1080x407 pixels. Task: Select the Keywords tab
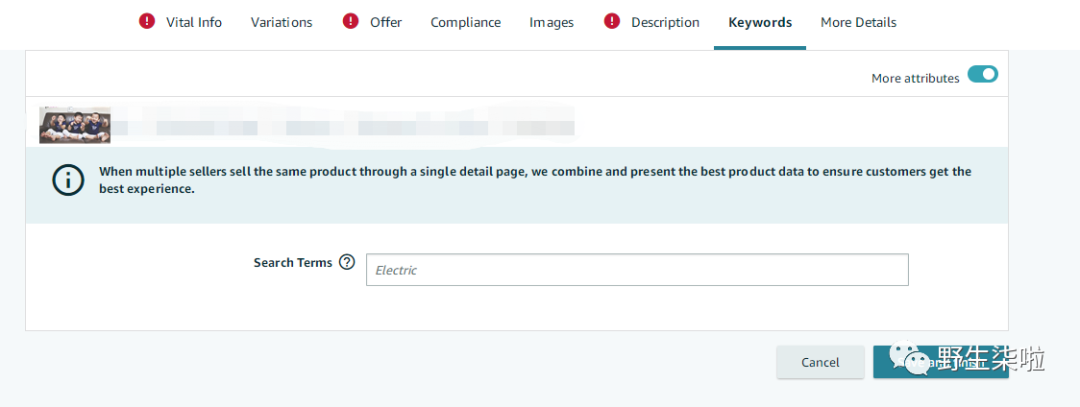(x=760, y=22)
